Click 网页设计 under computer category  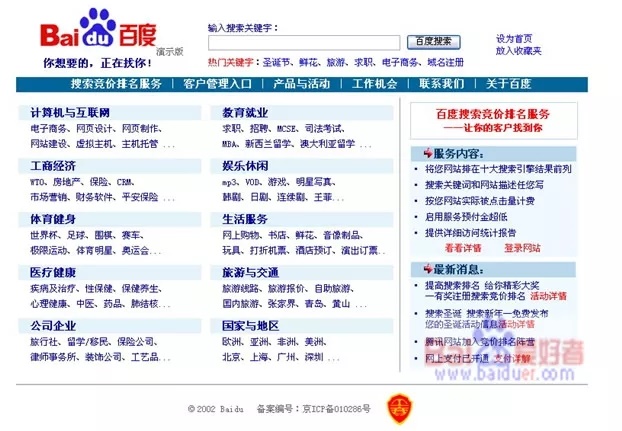[x=94, y=129]
